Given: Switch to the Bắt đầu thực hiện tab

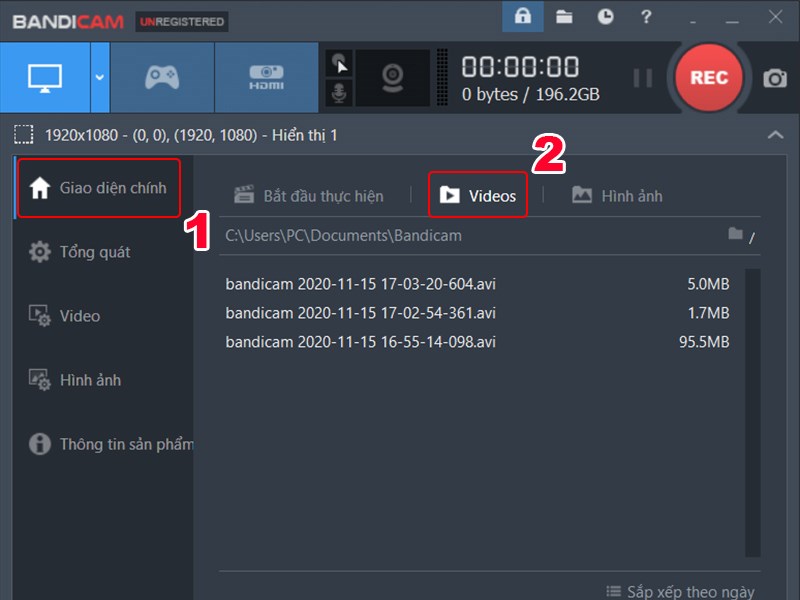Looking at the screenshot, I should point(308,195).
